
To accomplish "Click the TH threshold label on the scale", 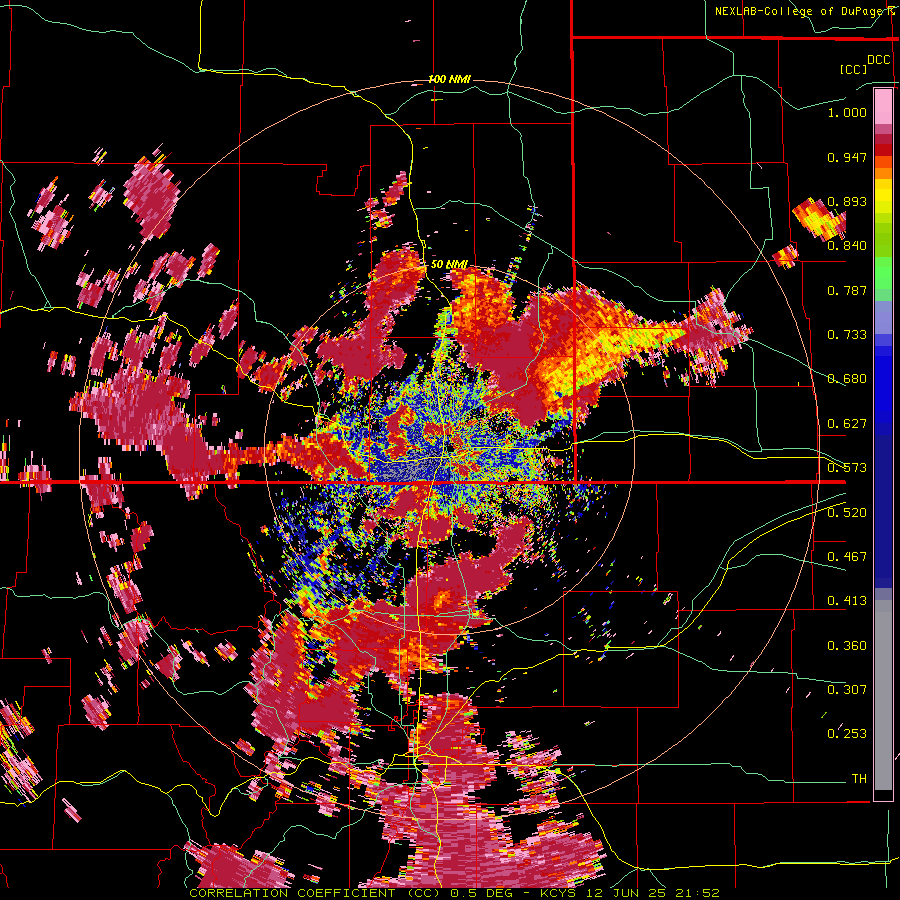I will coord(859,779).
